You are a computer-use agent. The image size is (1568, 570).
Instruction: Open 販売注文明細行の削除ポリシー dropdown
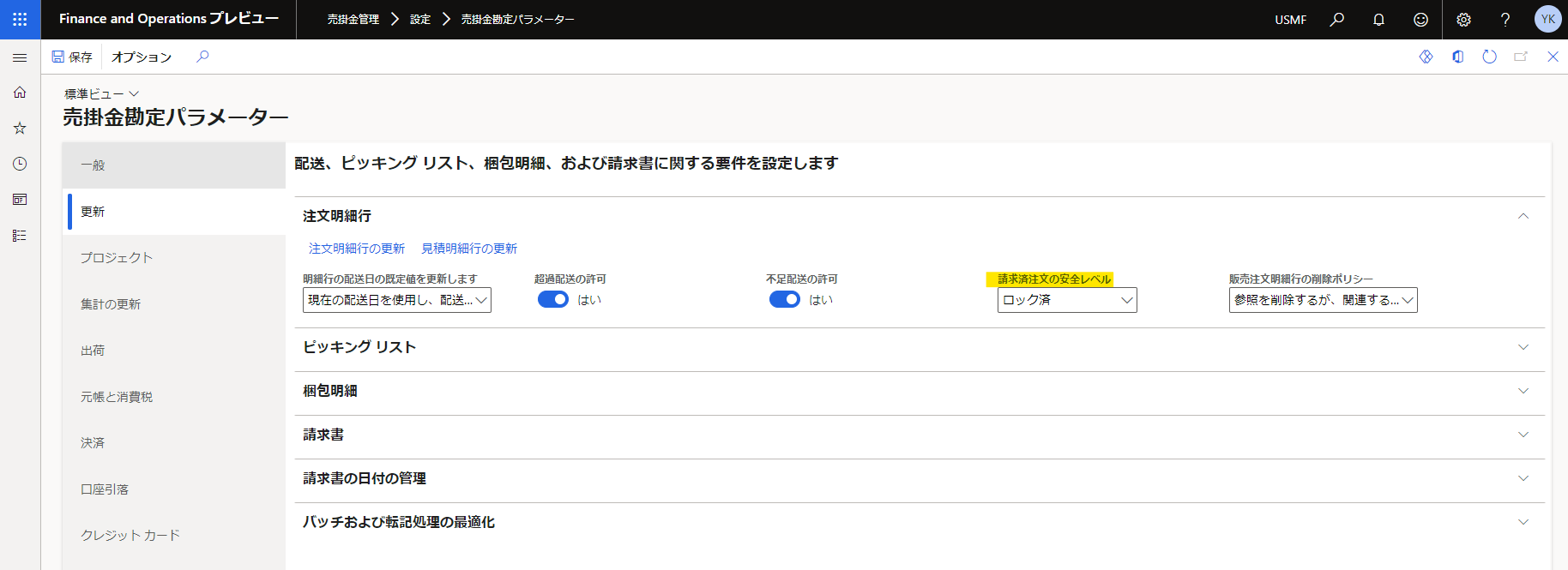click(1322, 300)
